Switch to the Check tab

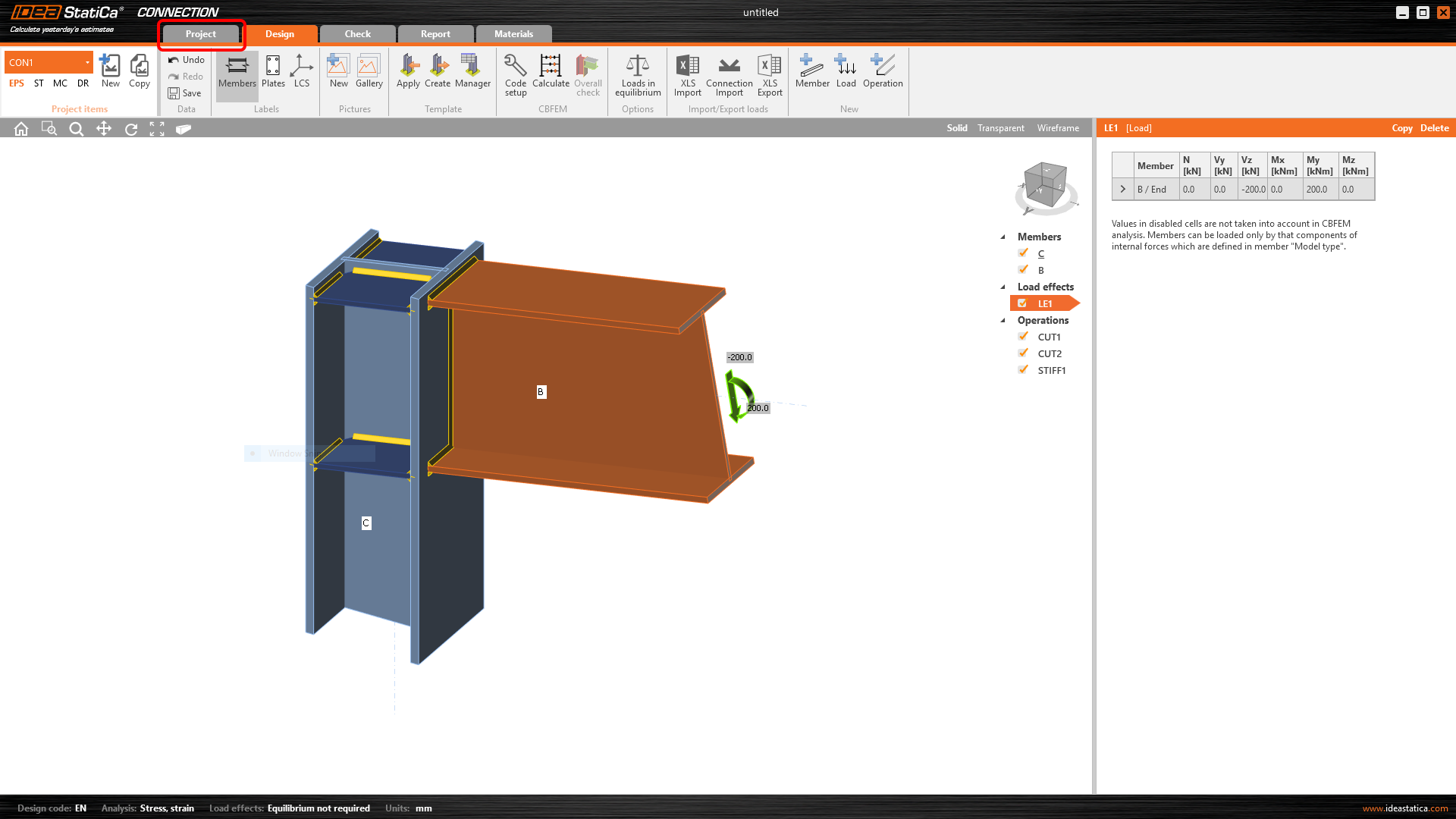pos(357,34)
